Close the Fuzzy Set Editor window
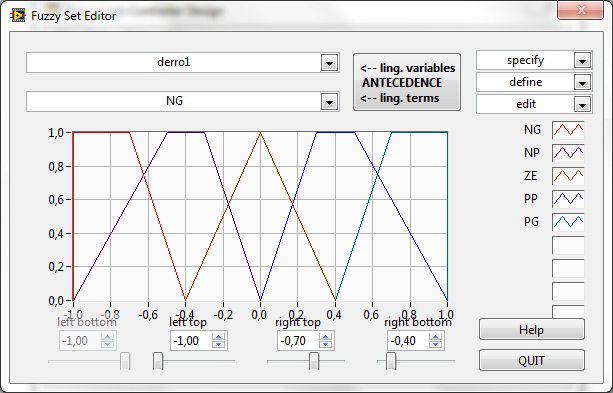 tap(580, 10)
